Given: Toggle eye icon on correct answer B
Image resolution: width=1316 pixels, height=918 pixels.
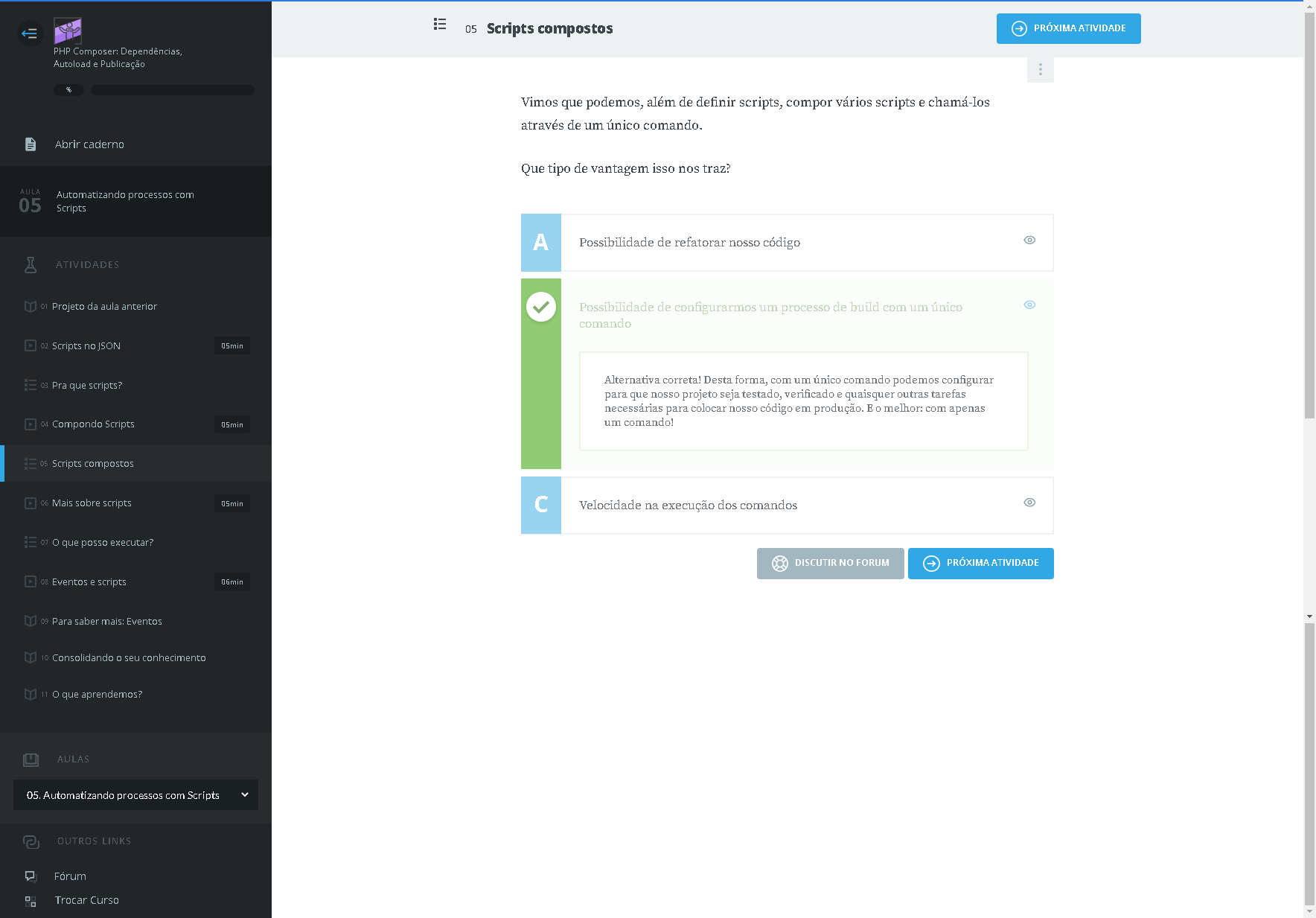Looking at the screenshot, I should pos(1029,305).
